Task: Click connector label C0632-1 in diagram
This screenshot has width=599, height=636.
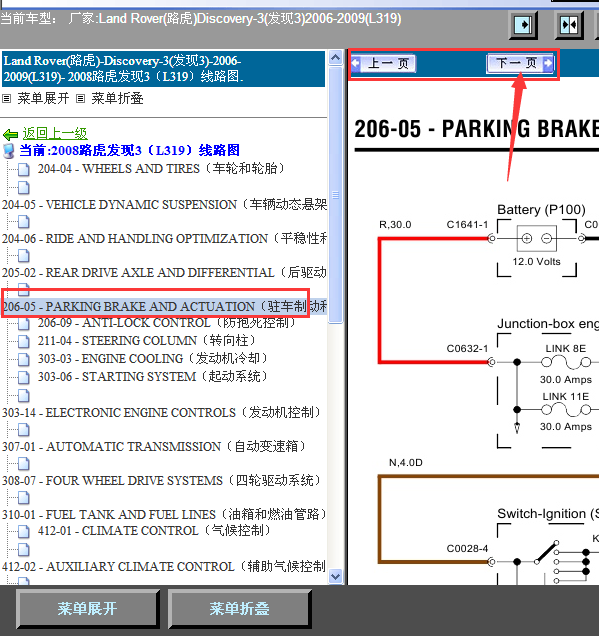Action: [467, 349]
